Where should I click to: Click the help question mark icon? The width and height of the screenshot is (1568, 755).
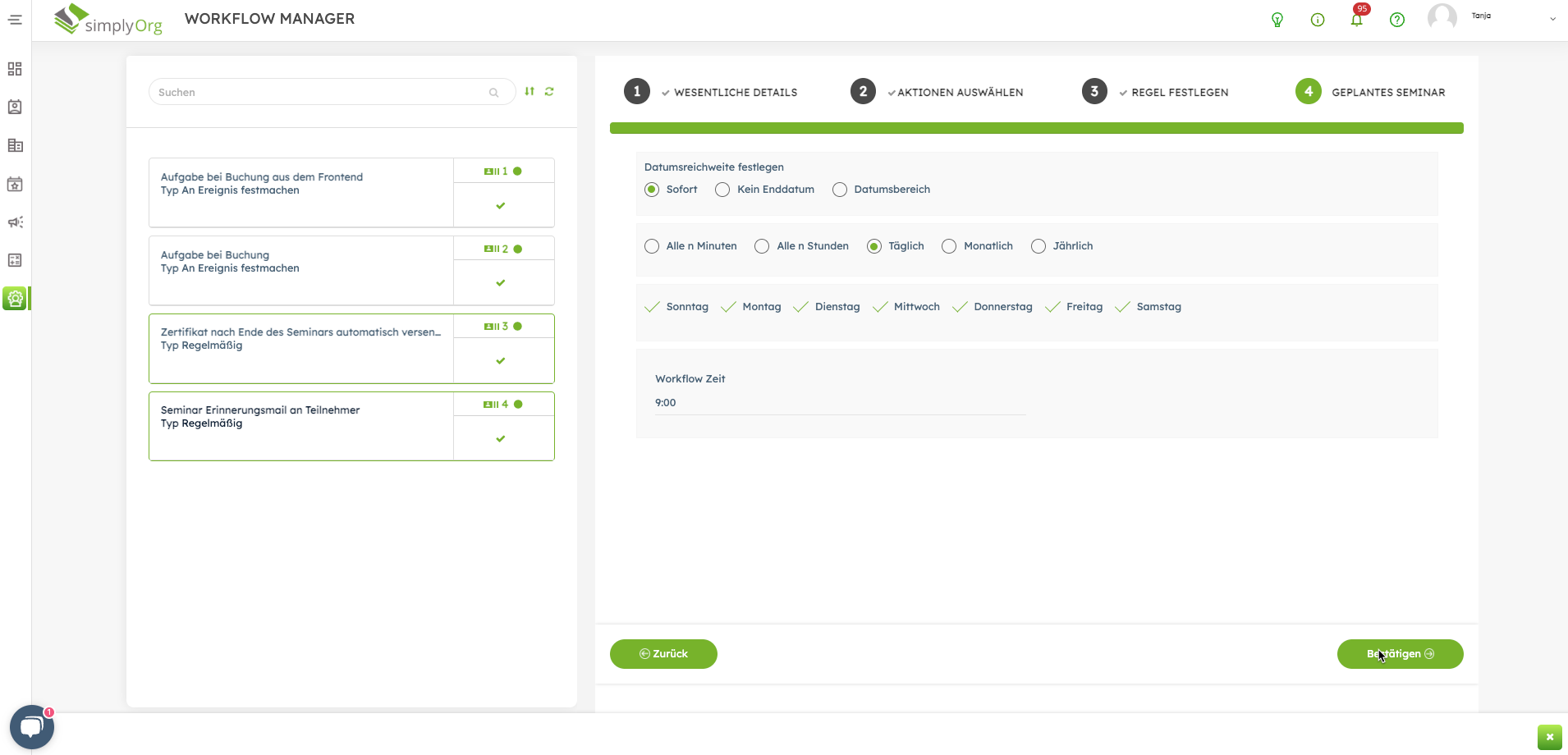1396,20
